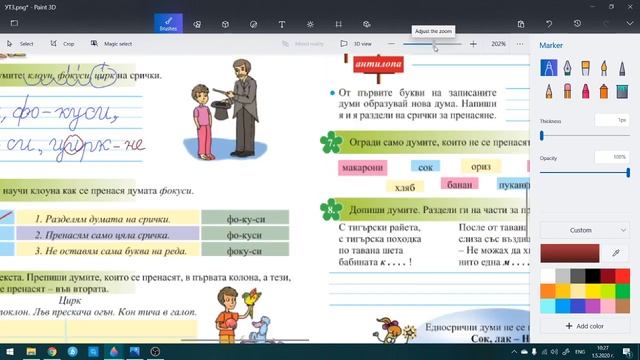This screenshot has height=360, width=640.
Task: Click the current dark red color box
Action: tap(570, 253)
